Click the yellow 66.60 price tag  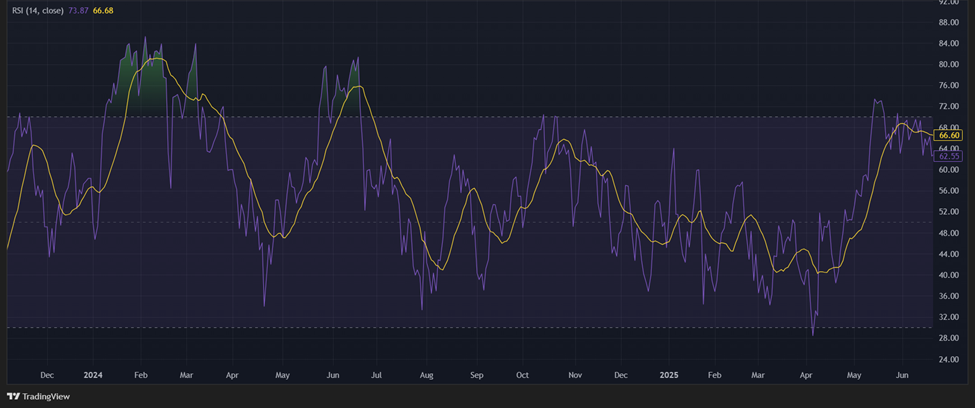click(949, 135)
